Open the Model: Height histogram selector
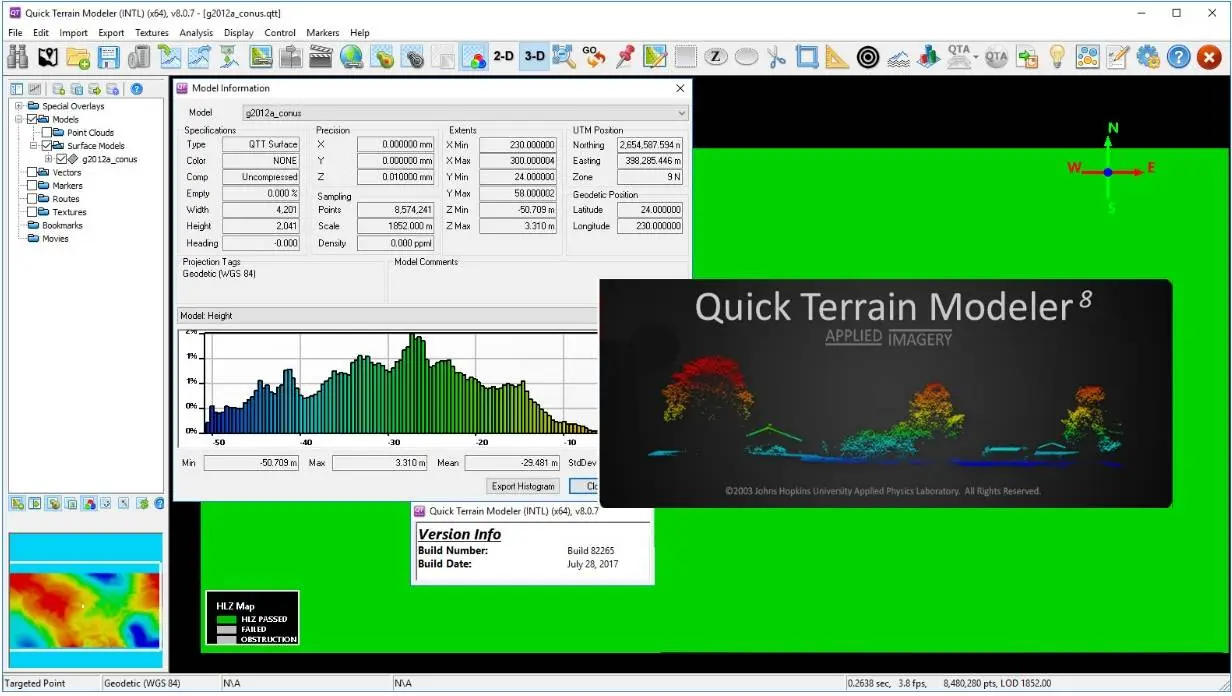Viewport: 1232px width, 696px height. (387, 315)
